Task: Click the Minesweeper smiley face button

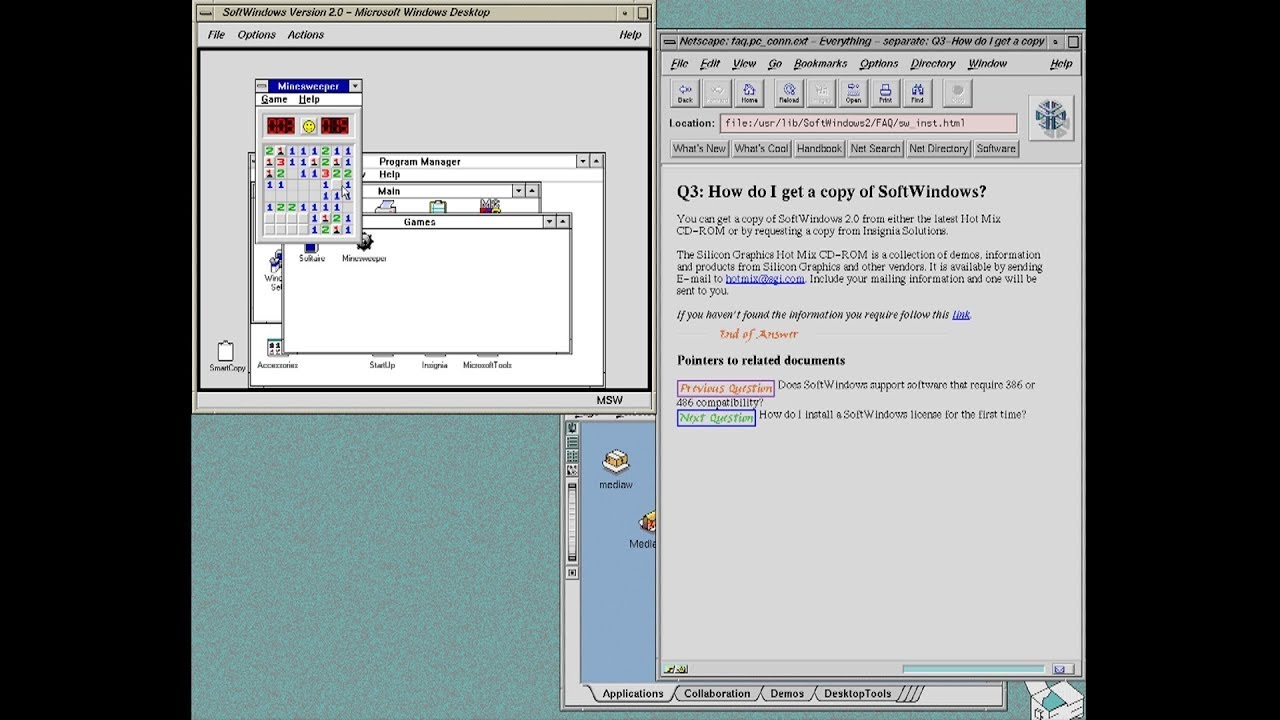Action: click(x=309, y=126)
